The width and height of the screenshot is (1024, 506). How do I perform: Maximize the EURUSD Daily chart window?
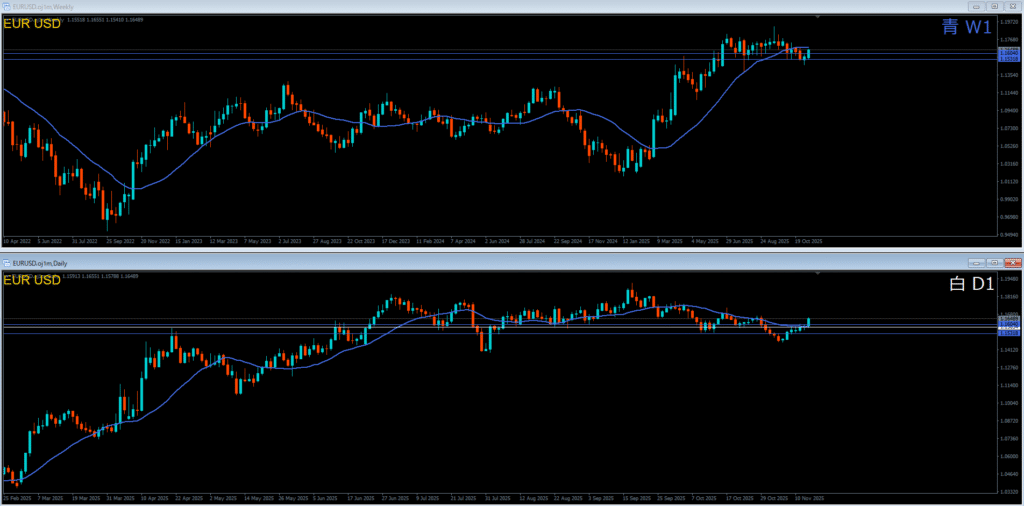pyautogui.click(x=995, y=262)
